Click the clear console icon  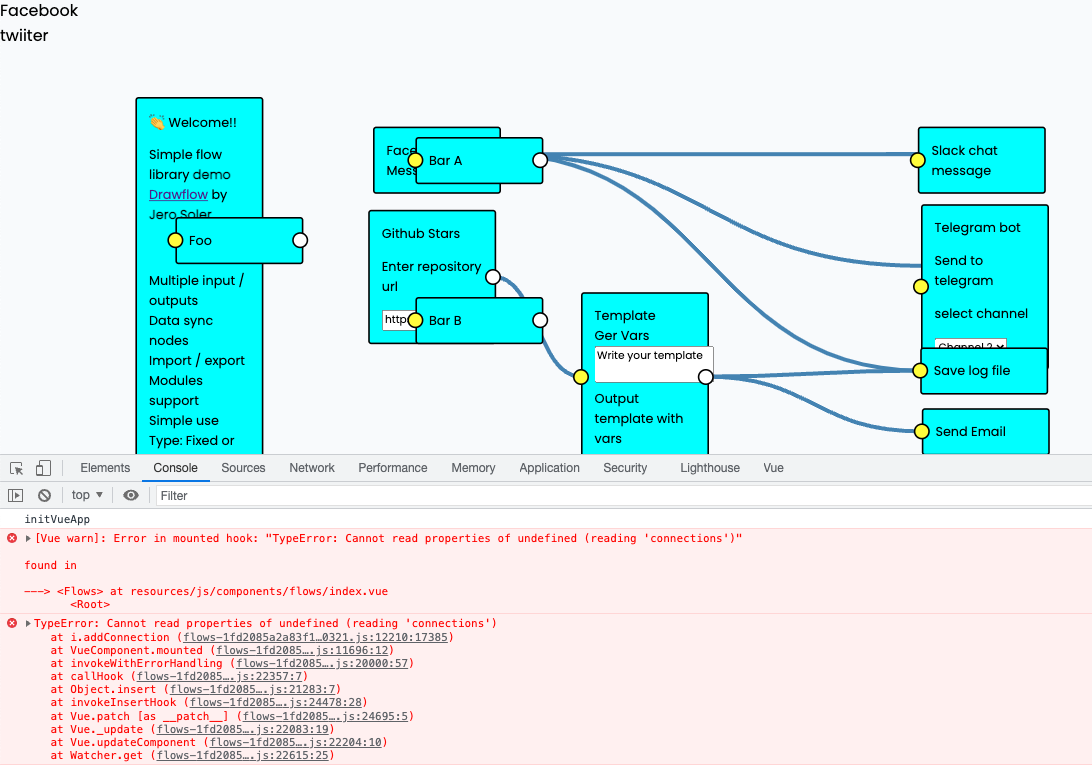coord(44,494)
